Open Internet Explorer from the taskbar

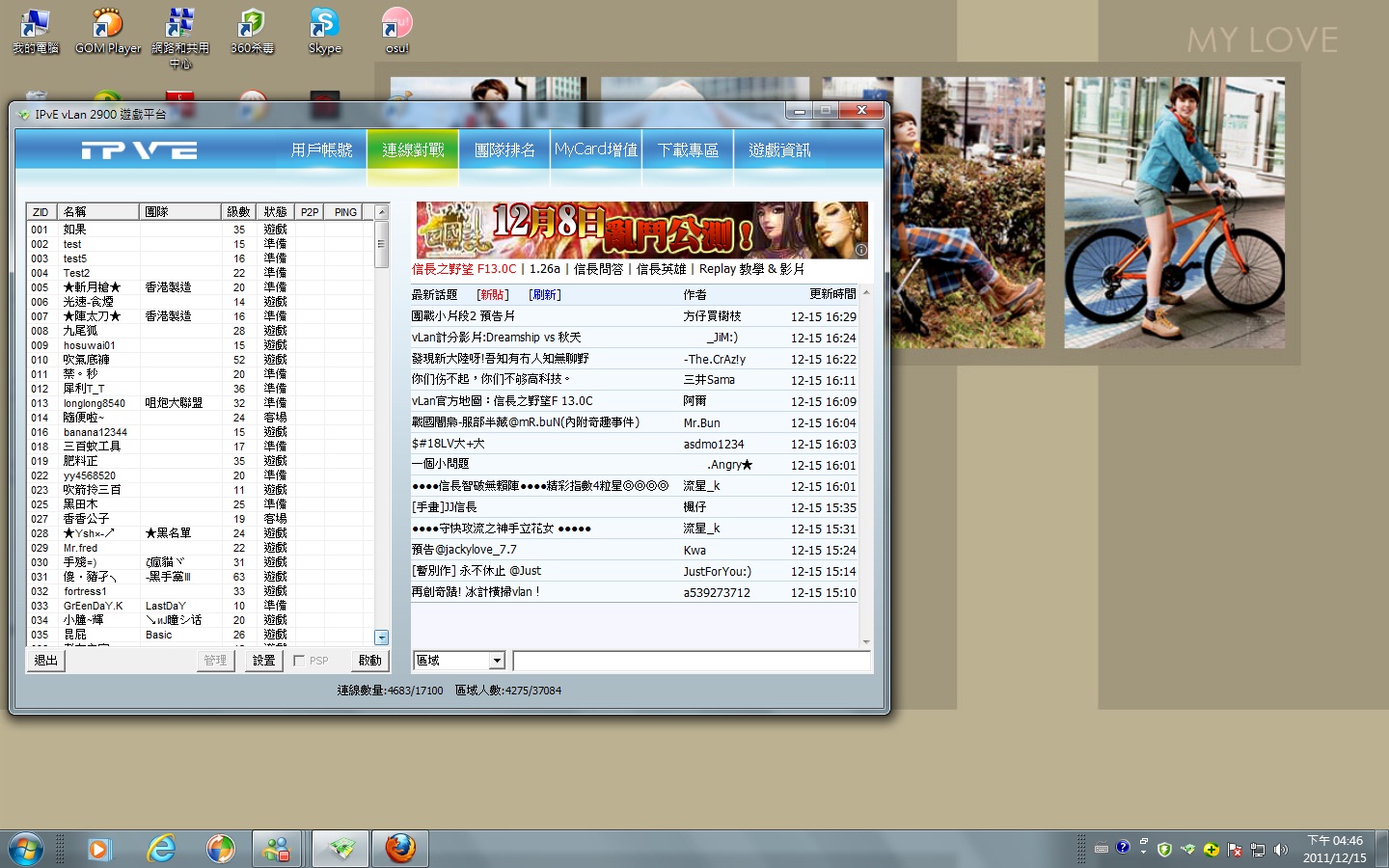[x=161, y=849]
